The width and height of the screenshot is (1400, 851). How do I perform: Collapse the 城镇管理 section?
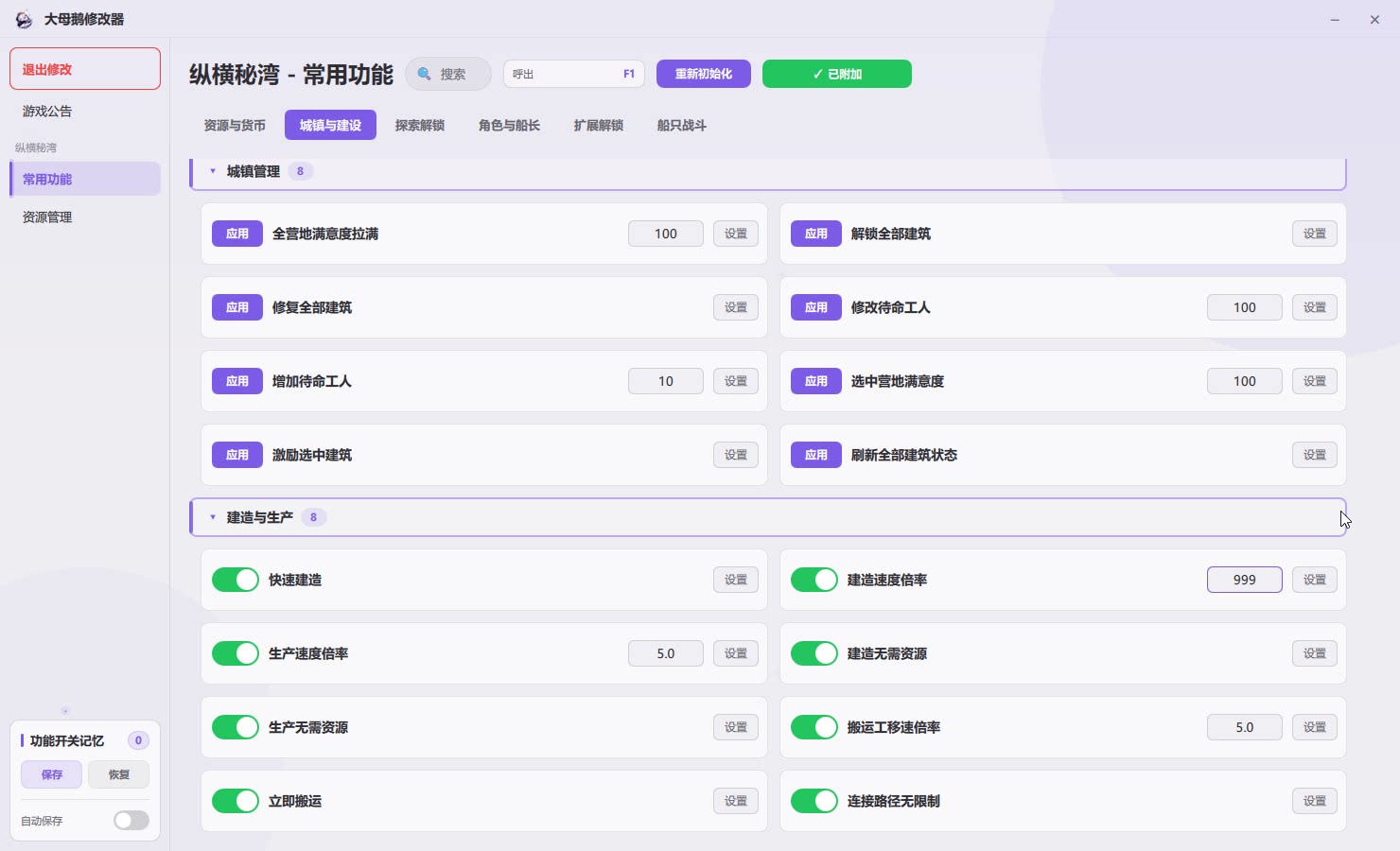point(213,171)
